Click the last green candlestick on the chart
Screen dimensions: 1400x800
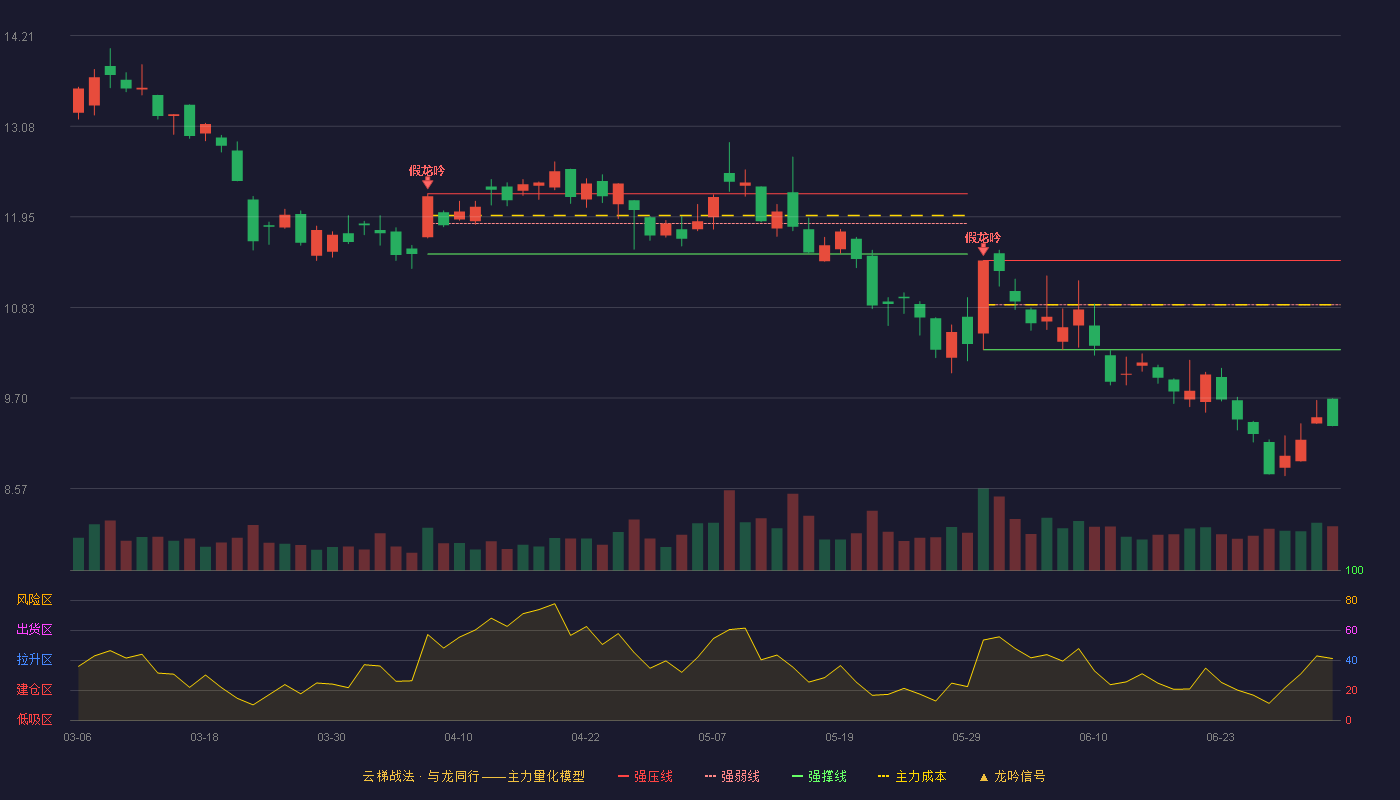[1332, 412]
